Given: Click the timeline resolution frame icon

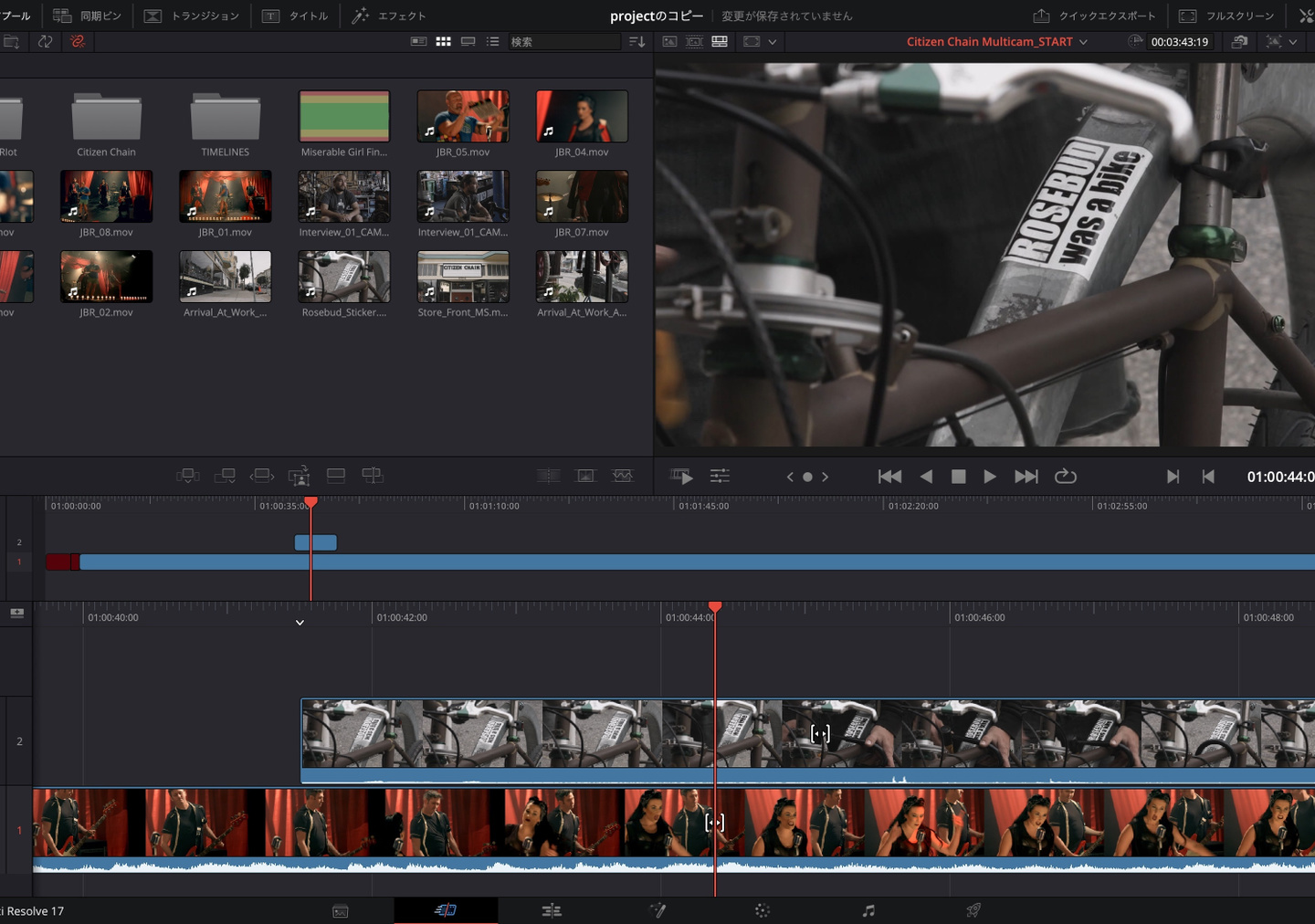Looking at the screenshot, I should (752, 41).
